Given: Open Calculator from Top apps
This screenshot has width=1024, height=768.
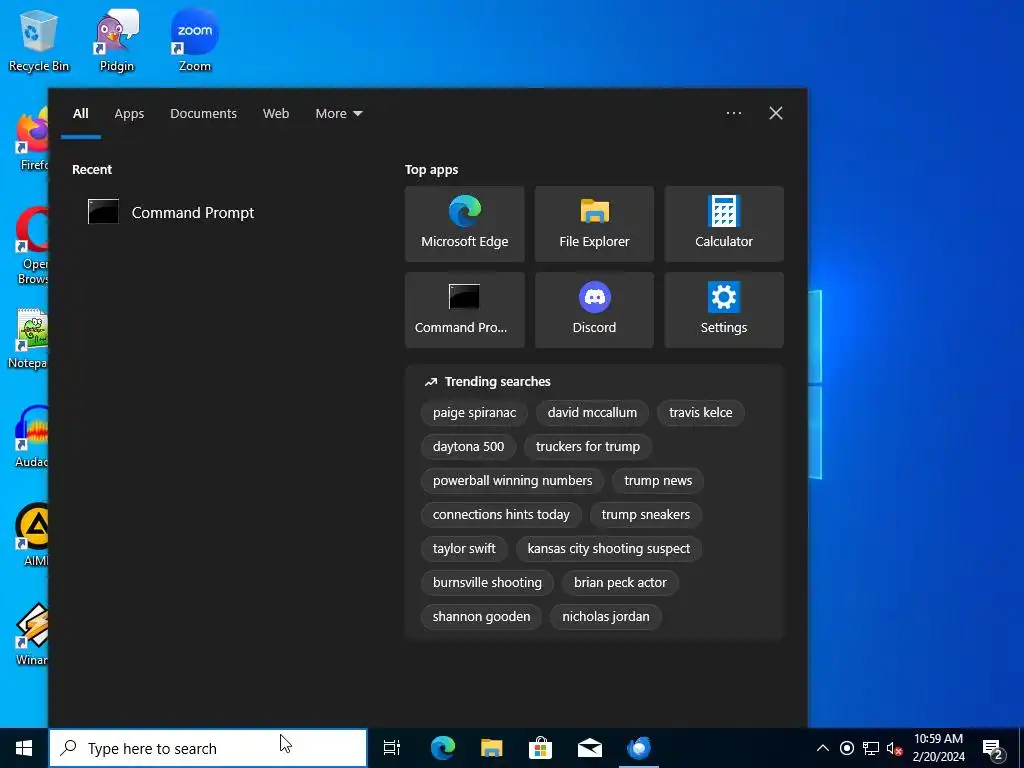Looking at the screenshot, I should click(724, 224).
